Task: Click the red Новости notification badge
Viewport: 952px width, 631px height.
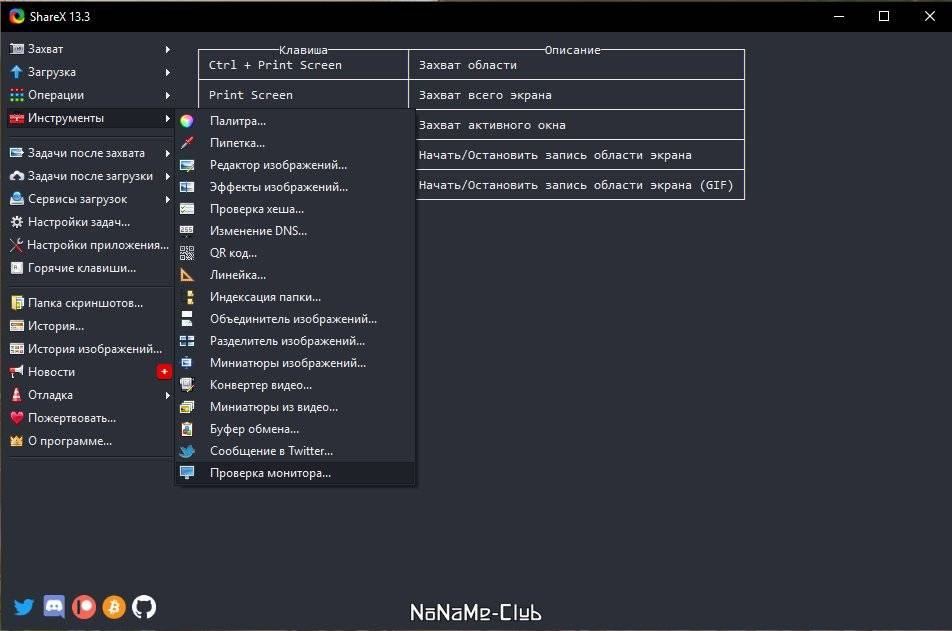Action: click(164, 372)
